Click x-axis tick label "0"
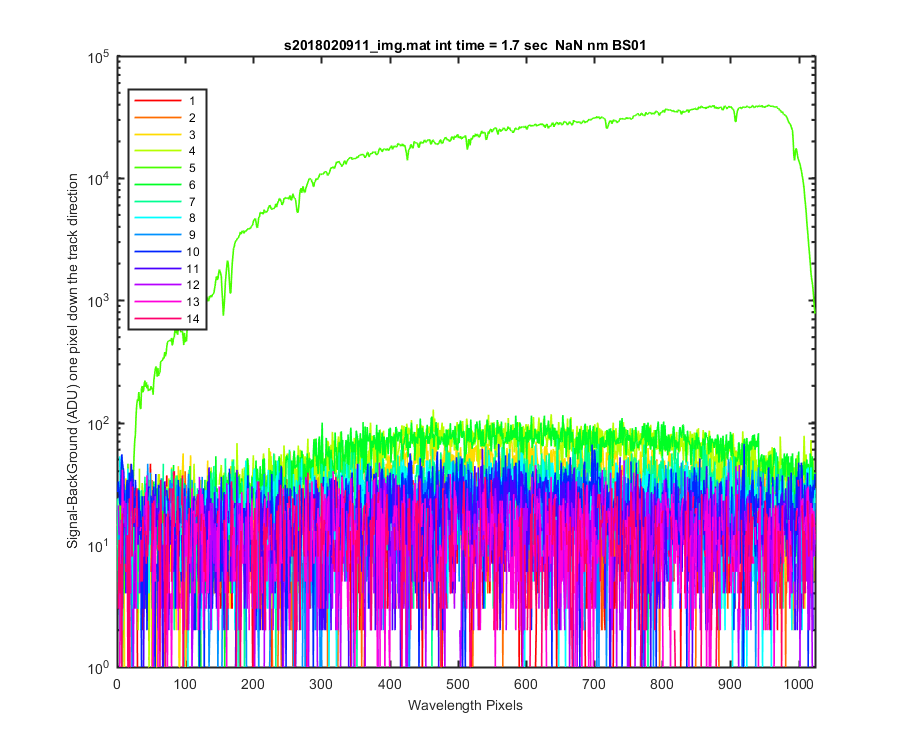This screenshot has height=750, width=900. [117, 685]
